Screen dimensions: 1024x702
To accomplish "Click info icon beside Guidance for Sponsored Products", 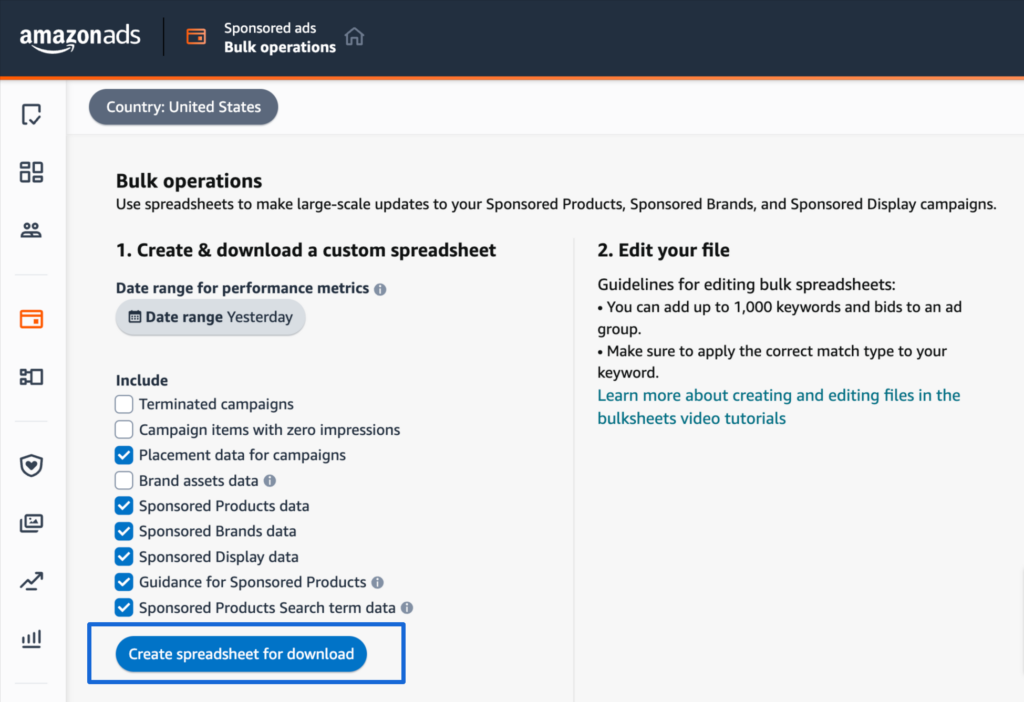I will click(x=377, y=582).
